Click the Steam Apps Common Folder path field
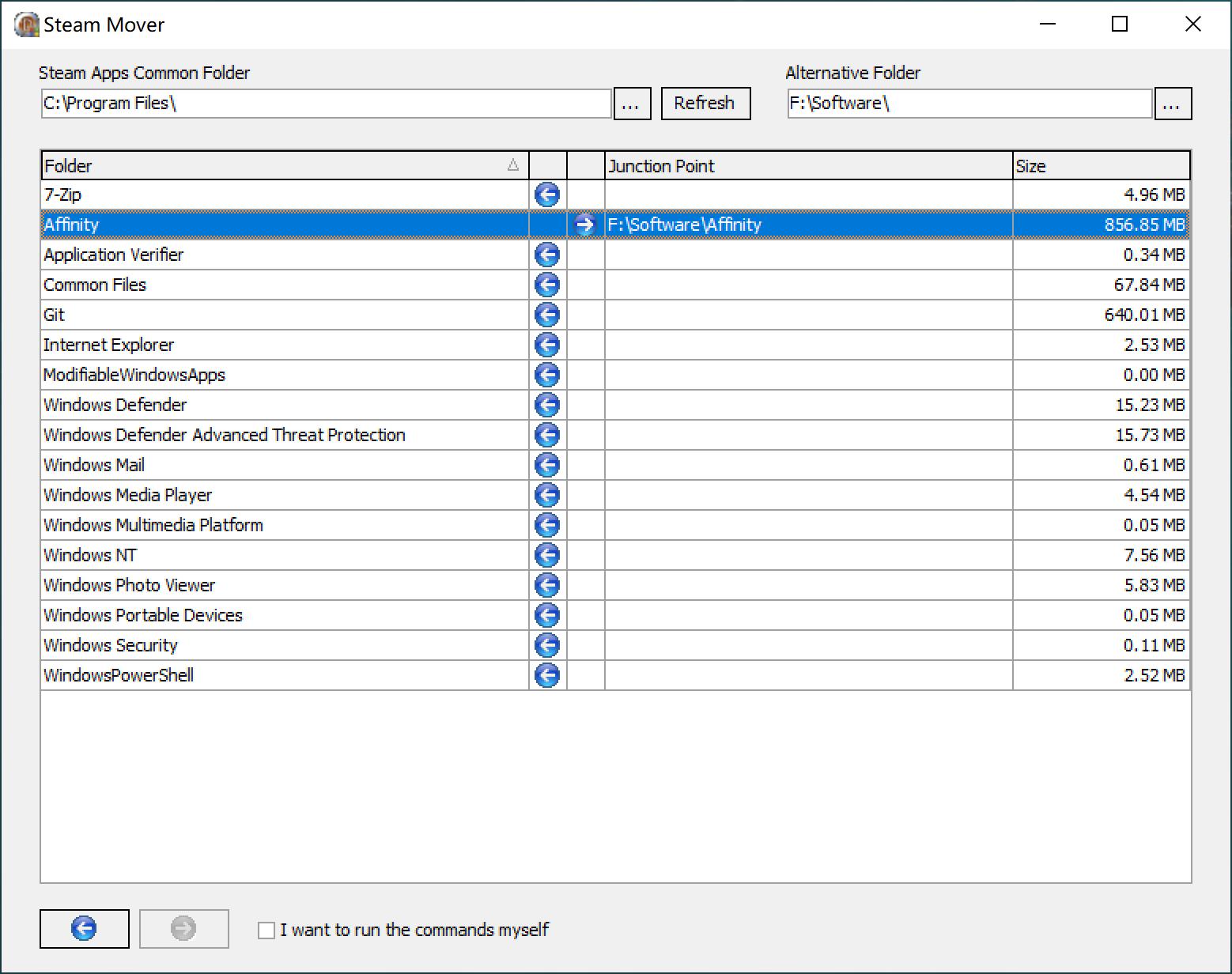Viewport: 1232px width, 974px height. coord(326,104)
